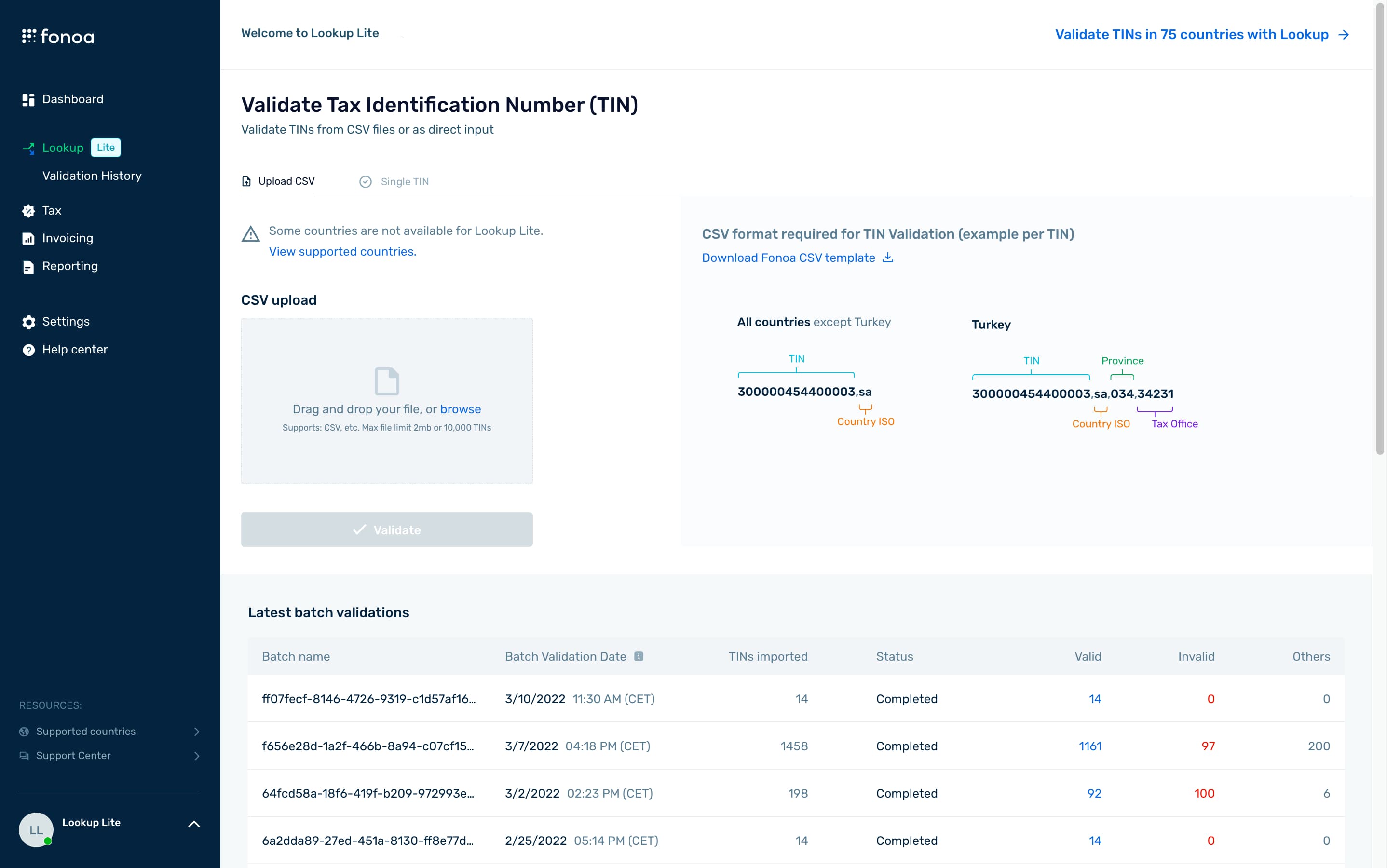This screenshot has height=868, width=1387.
Task: Click the Reporting document icon
Action: click(x=28, y=267)
